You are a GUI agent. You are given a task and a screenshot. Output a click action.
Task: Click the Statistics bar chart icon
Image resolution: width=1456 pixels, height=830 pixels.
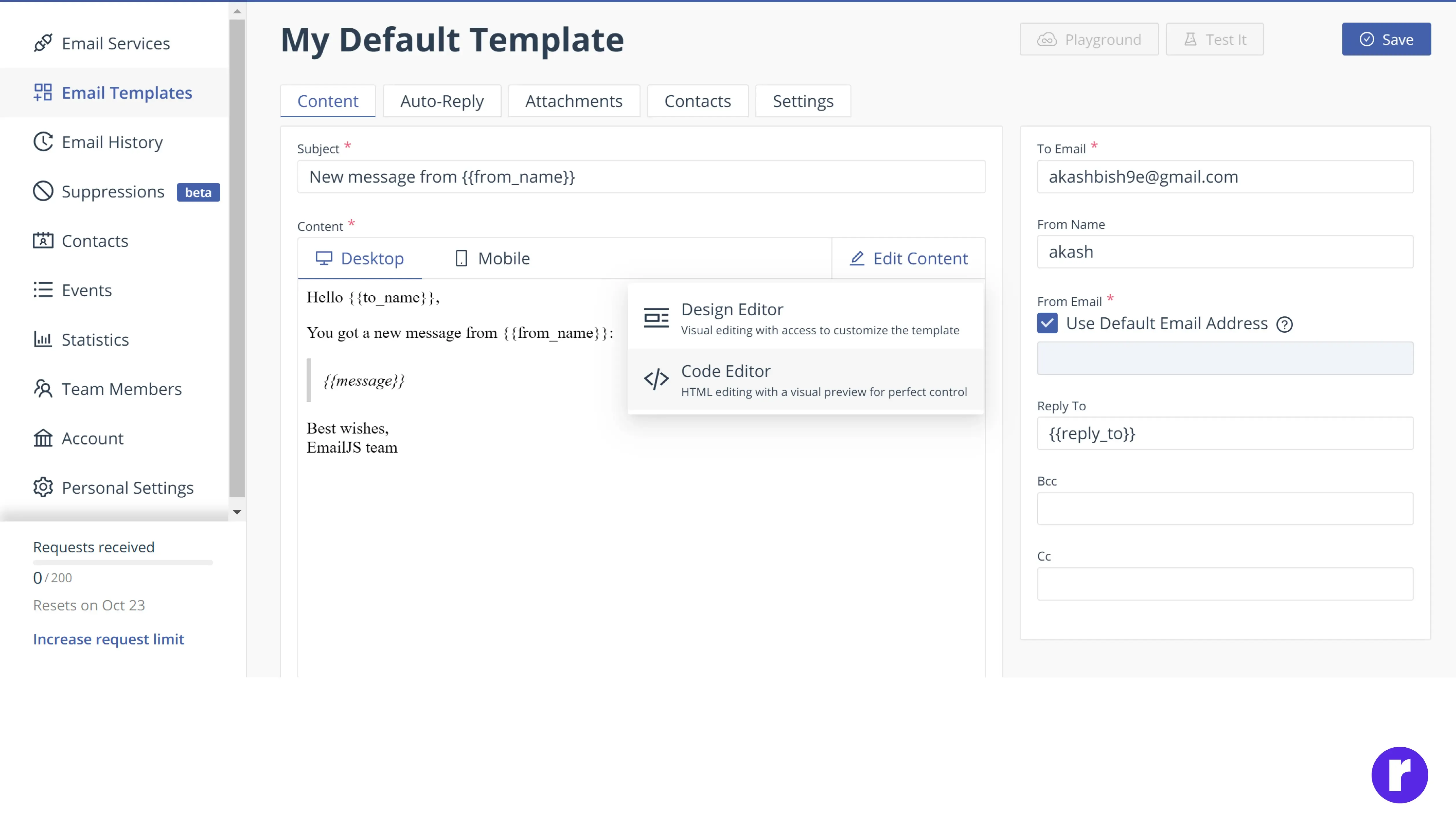43,339
